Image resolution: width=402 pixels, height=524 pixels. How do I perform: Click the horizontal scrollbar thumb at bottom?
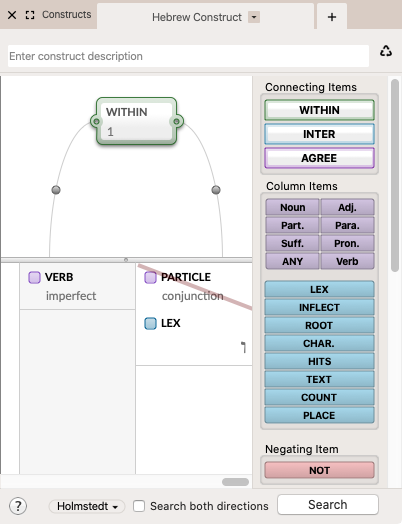pyautogui.click(x=236, y=482)
